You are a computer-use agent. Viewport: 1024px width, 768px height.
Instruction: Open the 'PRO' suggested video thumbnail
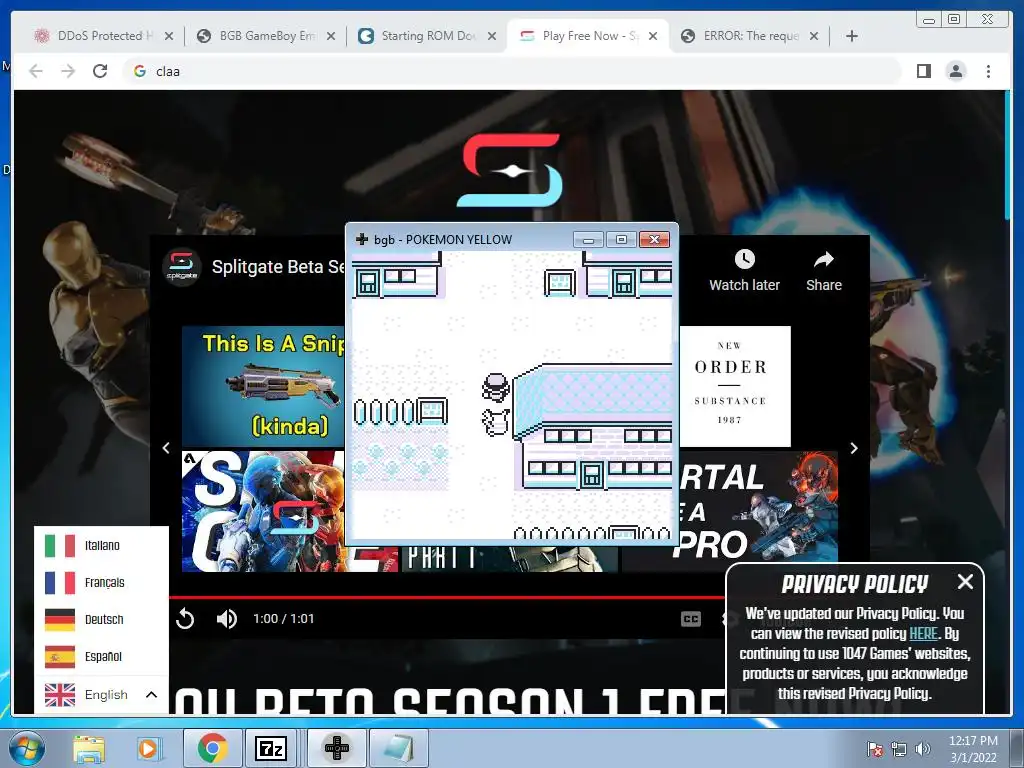pyautogui.click(x=758, y=506)
